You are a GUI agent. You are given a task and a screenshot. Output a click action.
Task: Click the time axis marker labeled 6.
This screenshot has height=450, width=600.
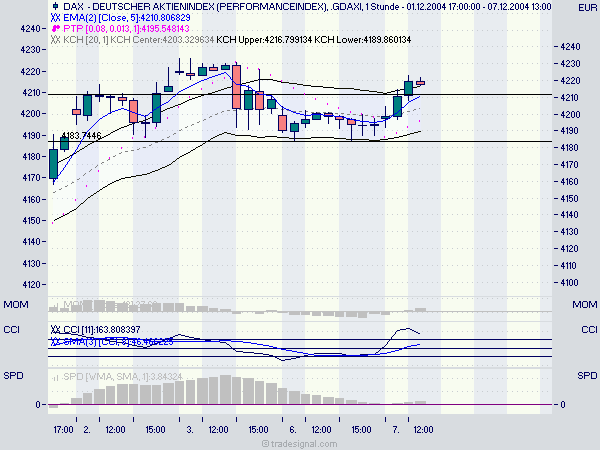293,430
